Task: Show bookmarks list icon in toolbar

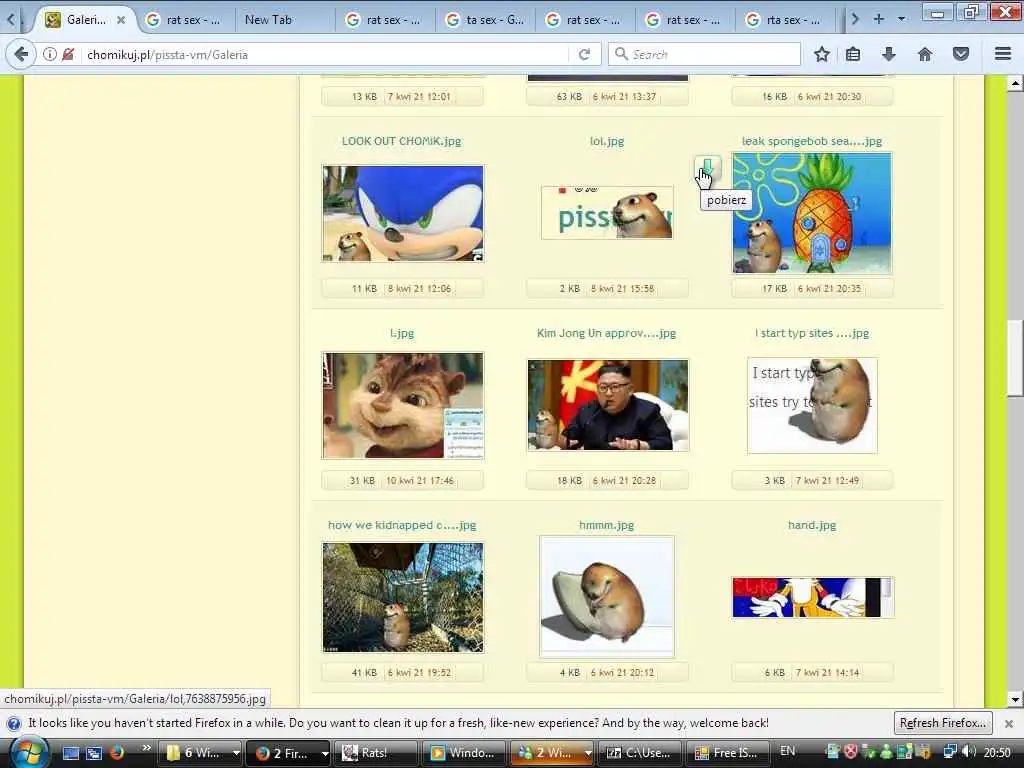Action: 853,54
